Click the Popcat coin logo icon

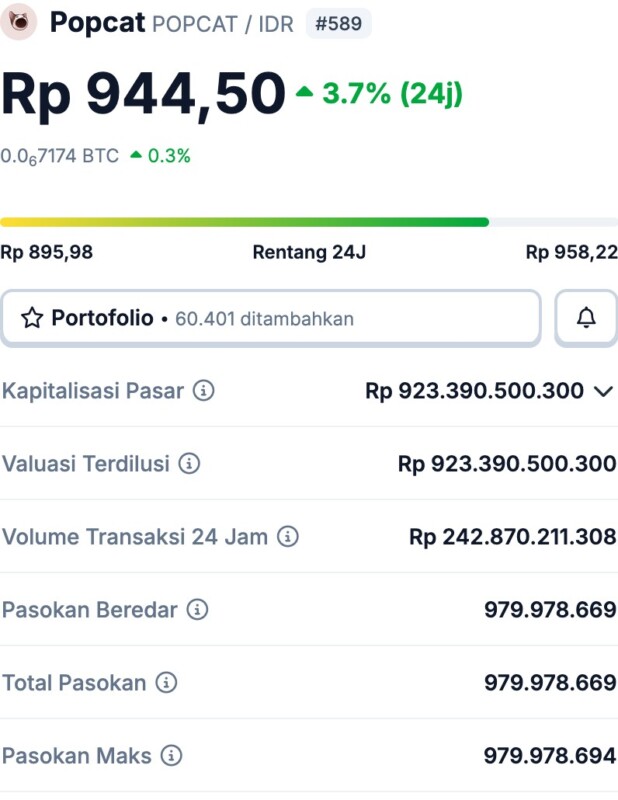click(x=19, y=21)
